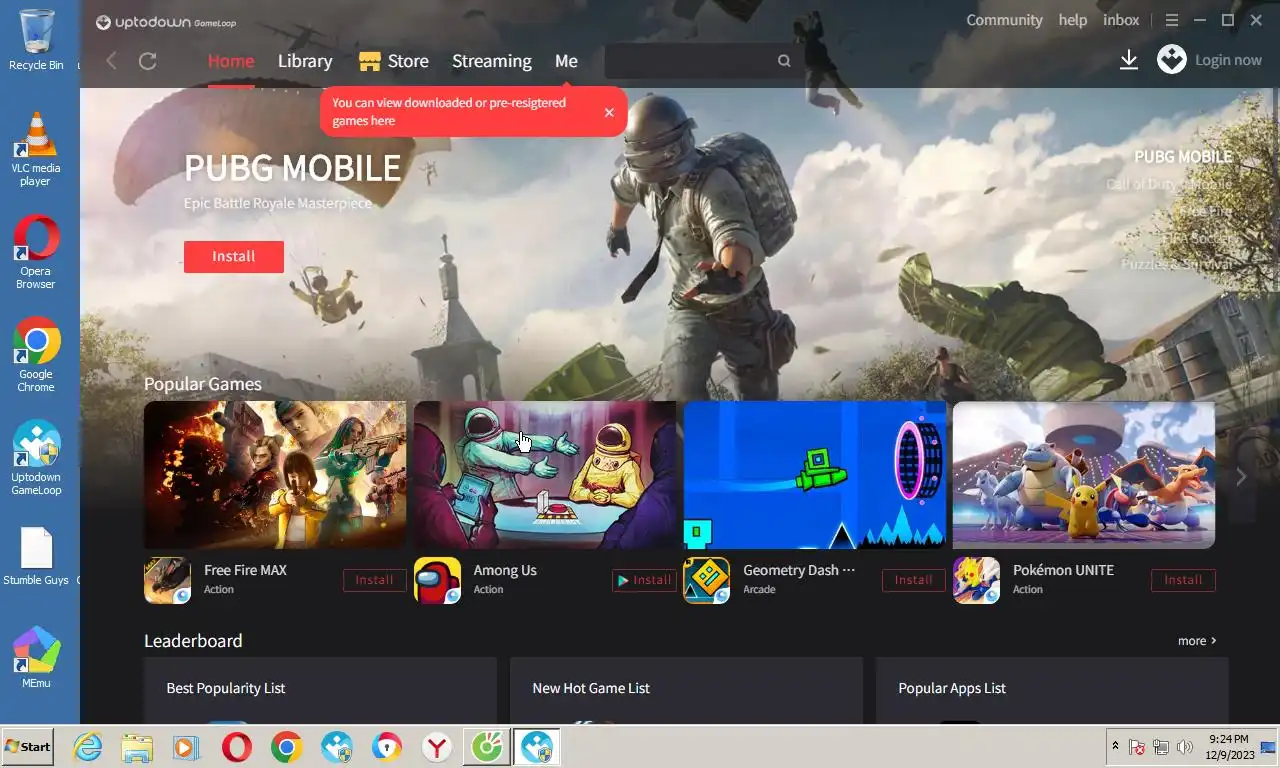The width and height of the screenshot is (1280, 768).
Task: Install Among Us
Action: tap(644, 580)
